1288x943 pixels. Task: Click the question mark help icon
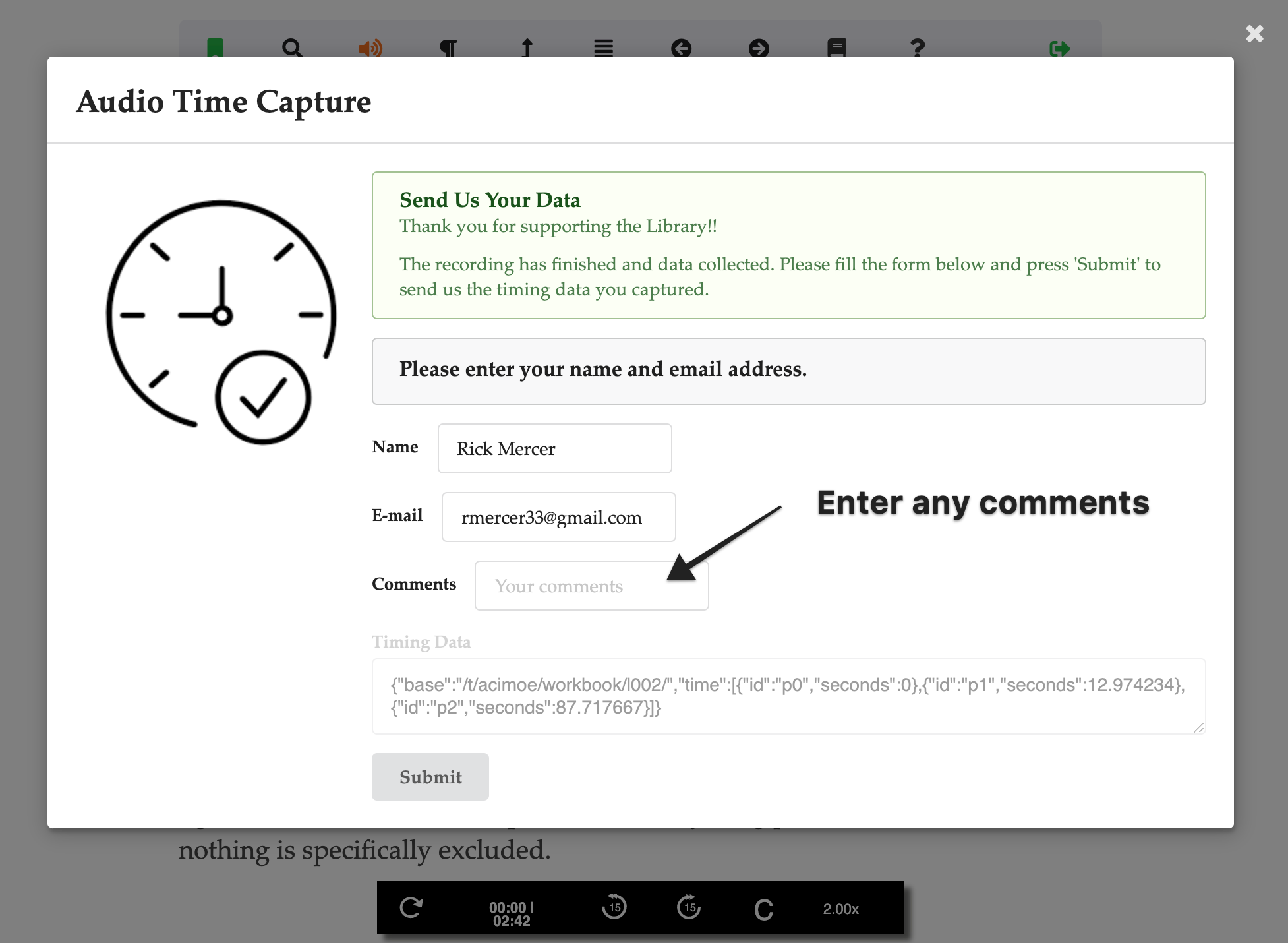(x=917, y=47)
